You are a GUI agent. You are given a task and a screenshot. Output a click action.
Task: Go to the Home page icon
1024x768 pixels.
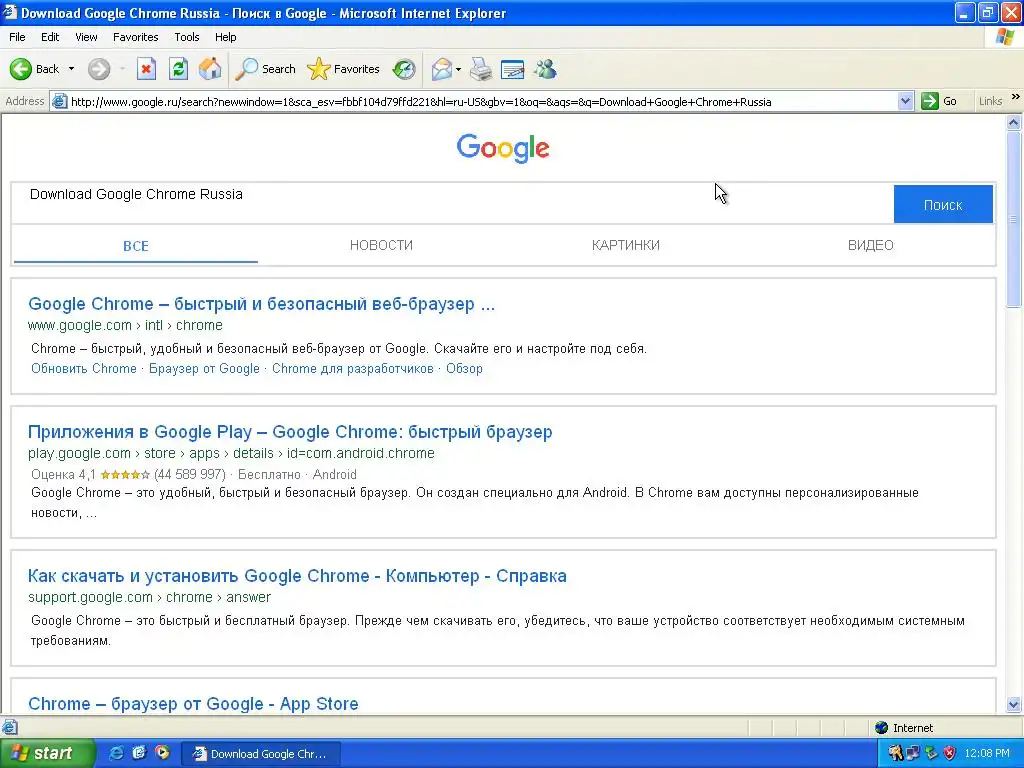[210, 69]
